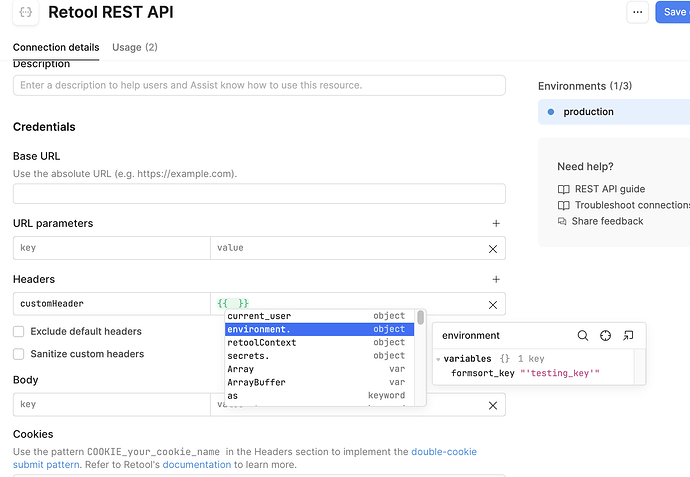
Task: Click the resource type icon beside the title
Action: click(26, 13)
